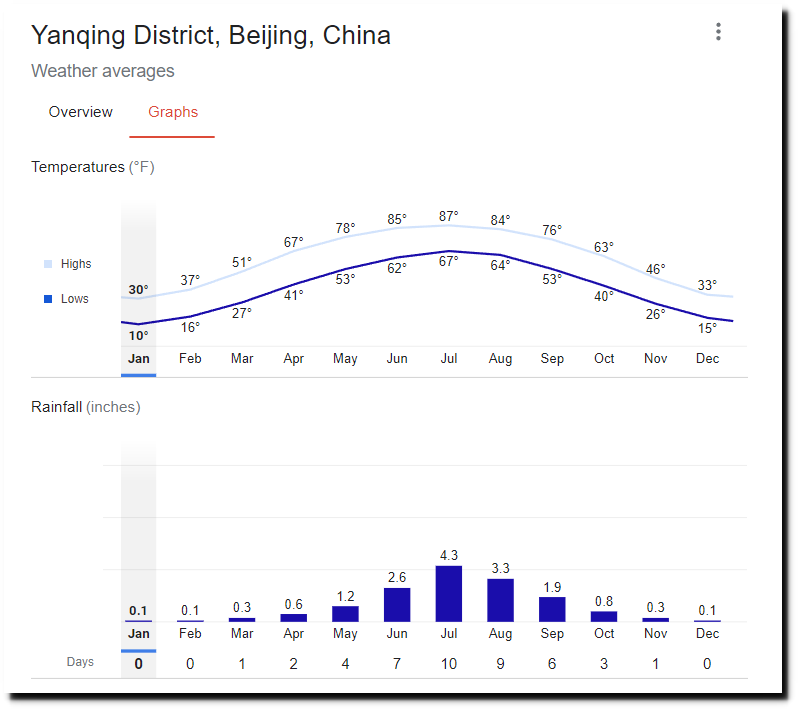Select the June rainfall bar showing 2.6
Screen dimensions: 798x709
coord(397,605)
